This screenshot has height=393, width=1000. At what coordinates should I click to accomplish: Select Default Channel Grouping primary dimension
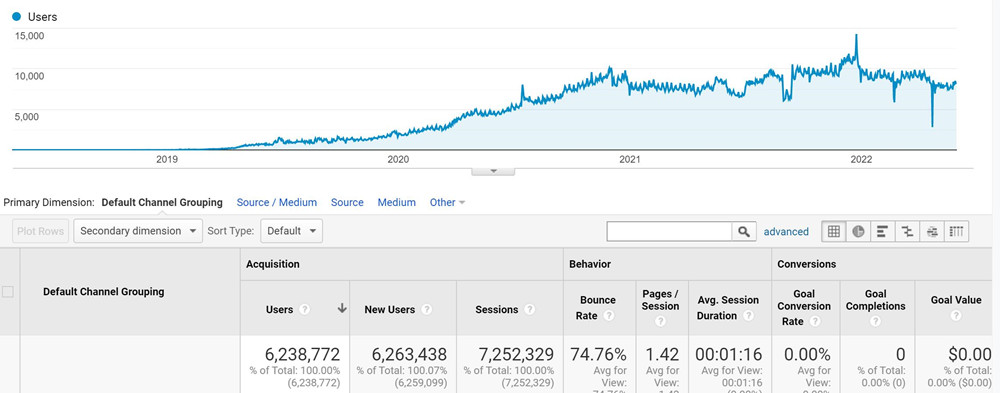[x=162, y=202]
